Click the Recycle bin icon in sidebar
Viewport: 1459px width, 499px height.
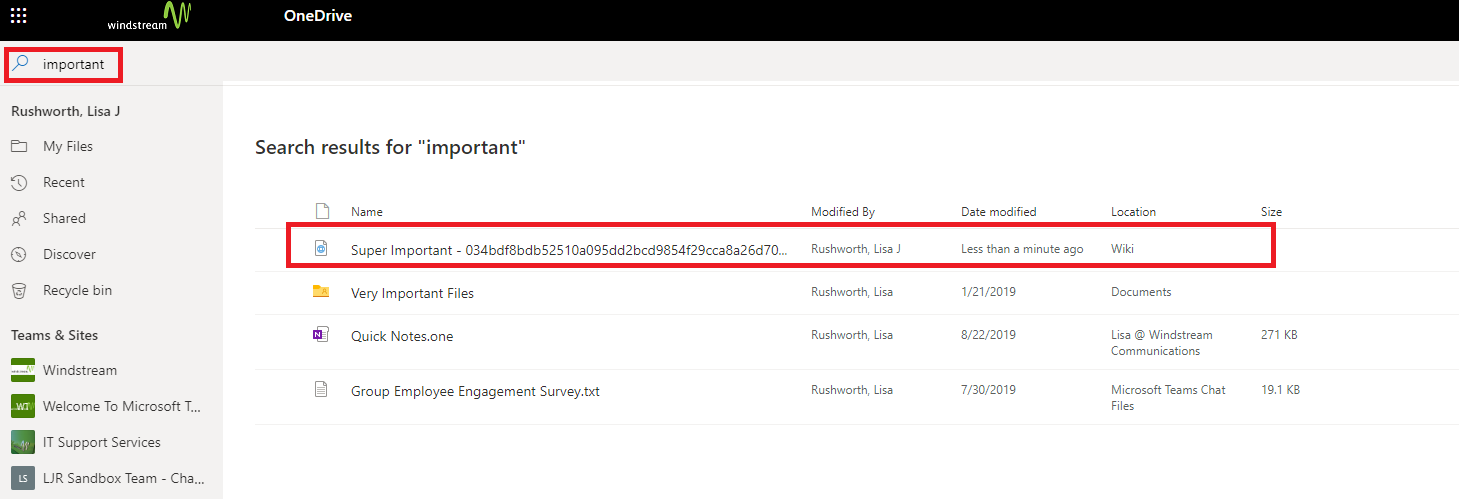pyautogui.click(x=19, y=290)
